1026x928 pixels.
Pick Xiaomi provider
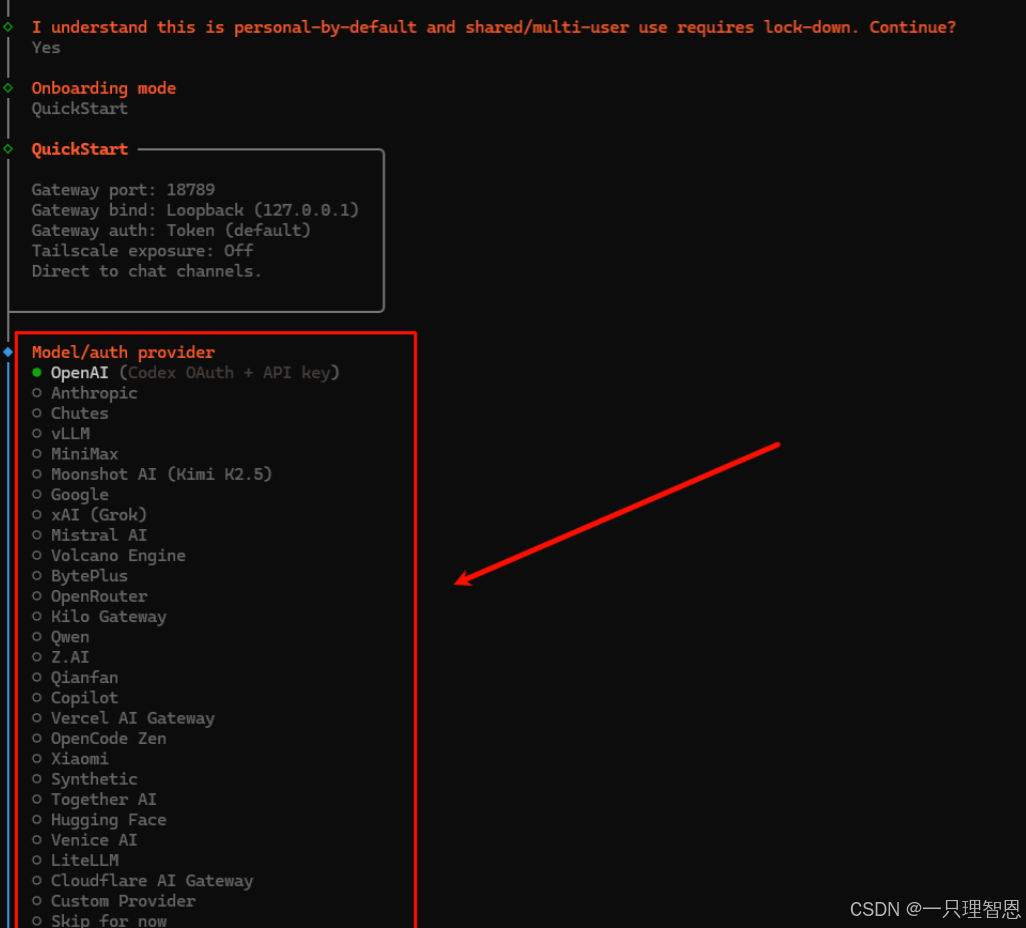tap(70, 758)
